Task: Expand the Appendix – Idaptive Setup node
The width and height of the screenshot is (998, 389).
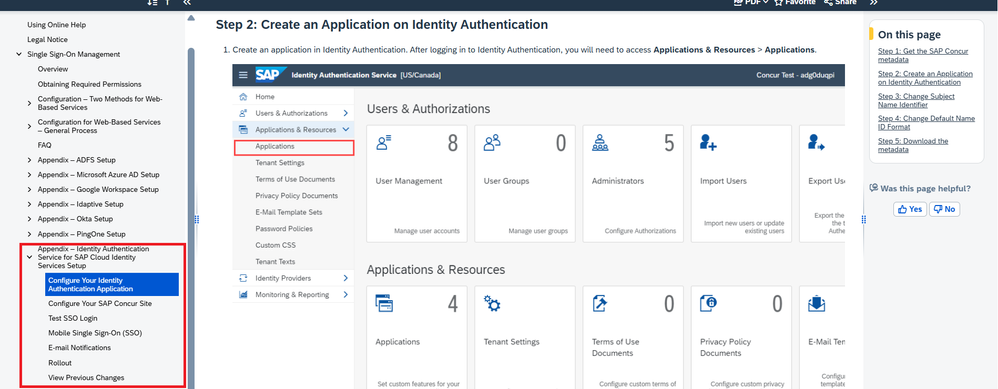Action: [x=29, y=204]
